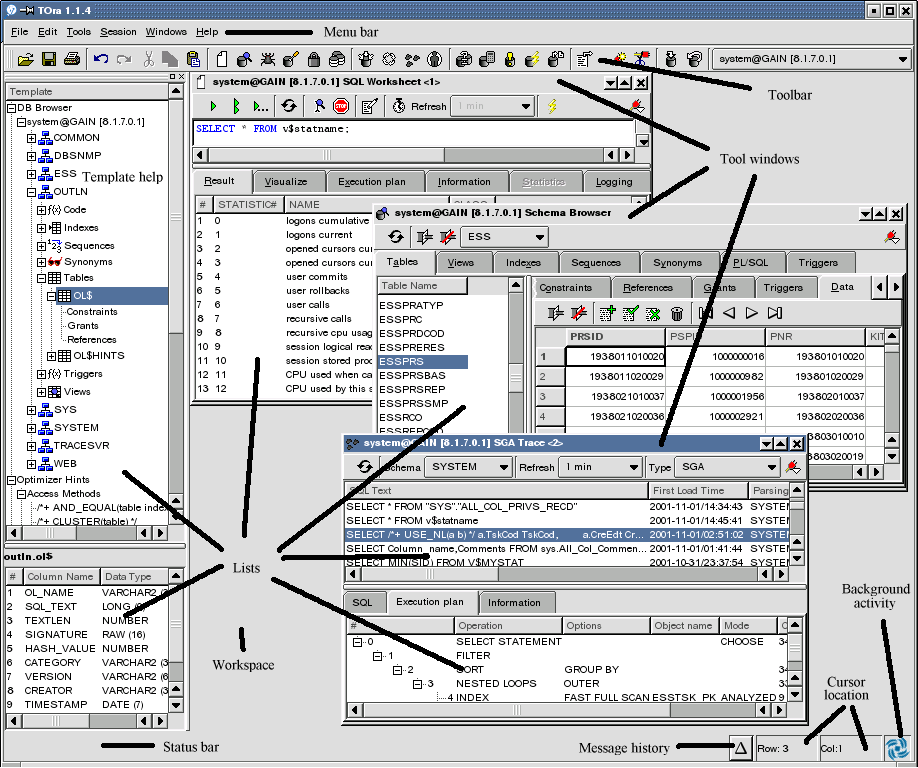
Task: Open the Session menu
Action: 118,32
